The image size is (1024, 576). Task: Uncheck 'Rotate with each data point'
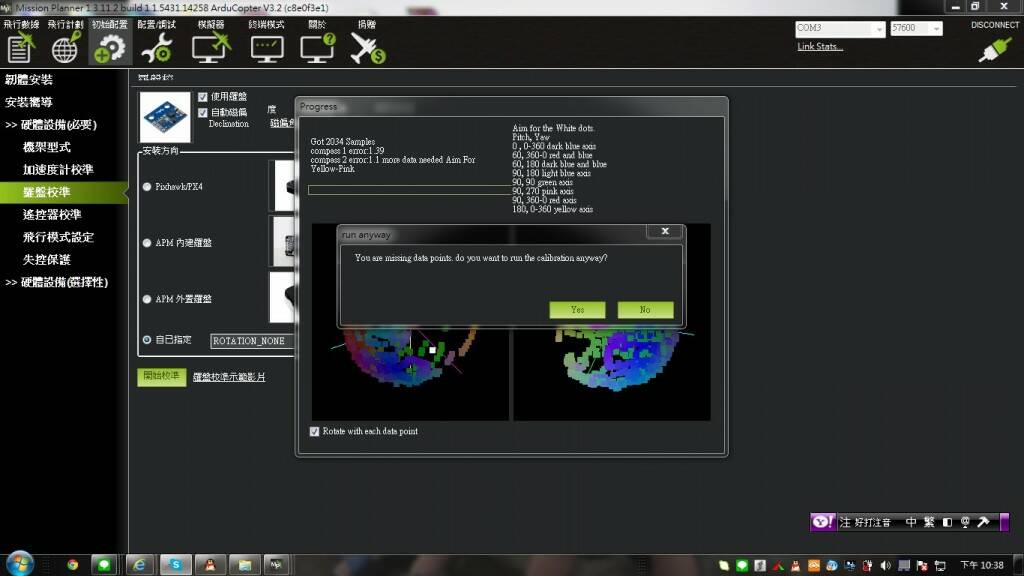pos(315,432)
